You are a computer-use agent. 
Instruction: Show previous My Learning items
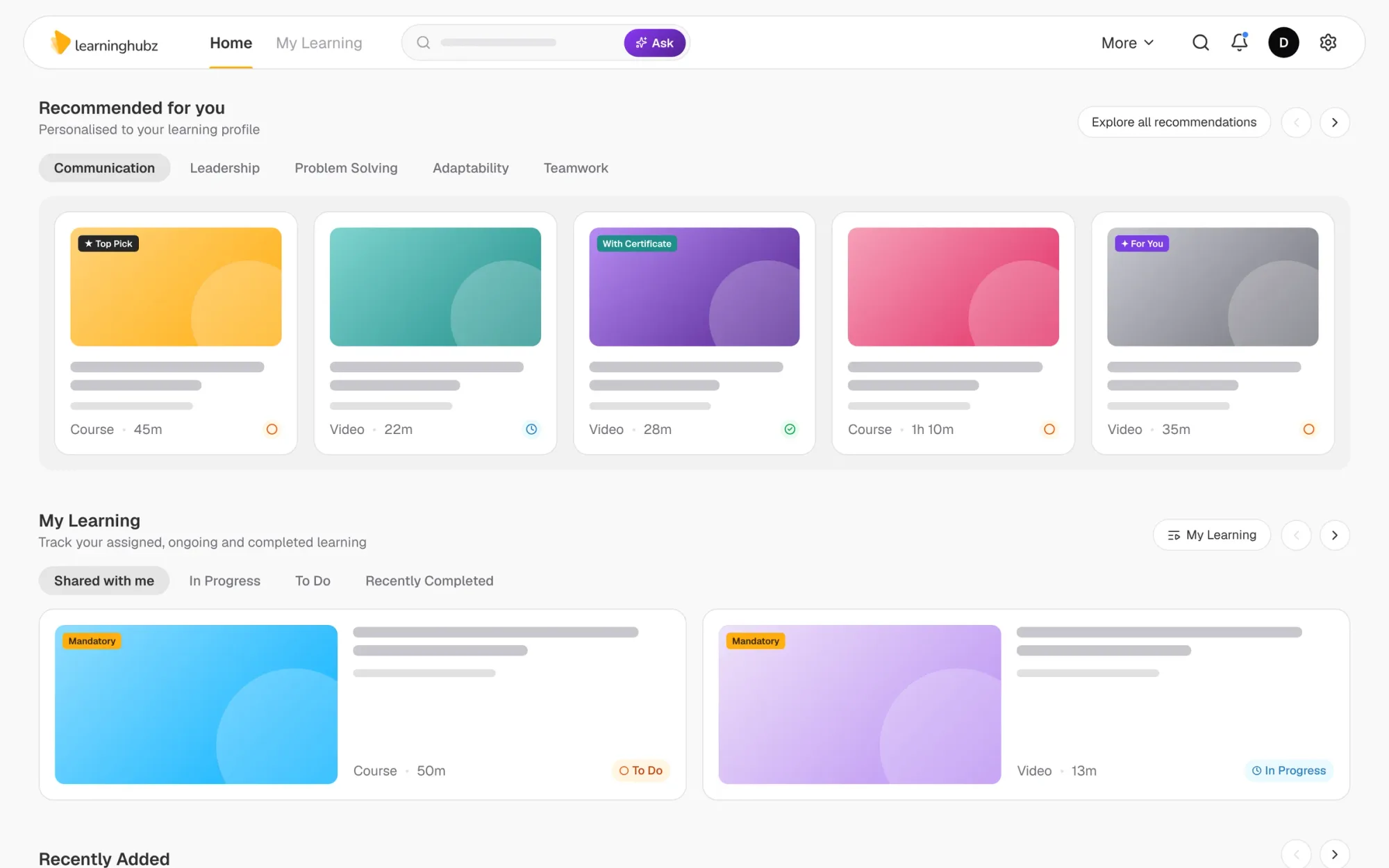click(1296, 535)
